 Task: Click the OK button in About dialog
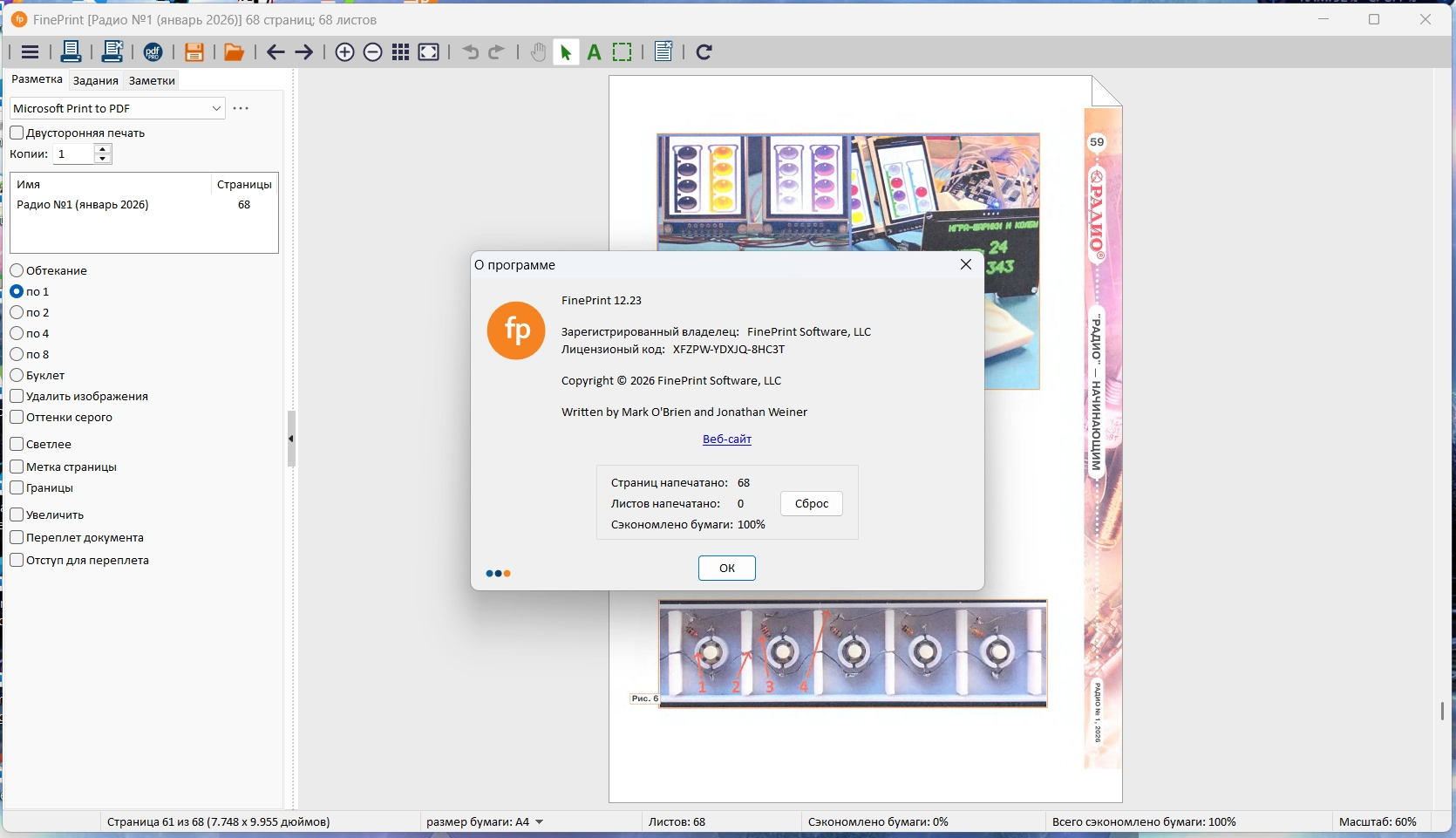coord(727,568)
